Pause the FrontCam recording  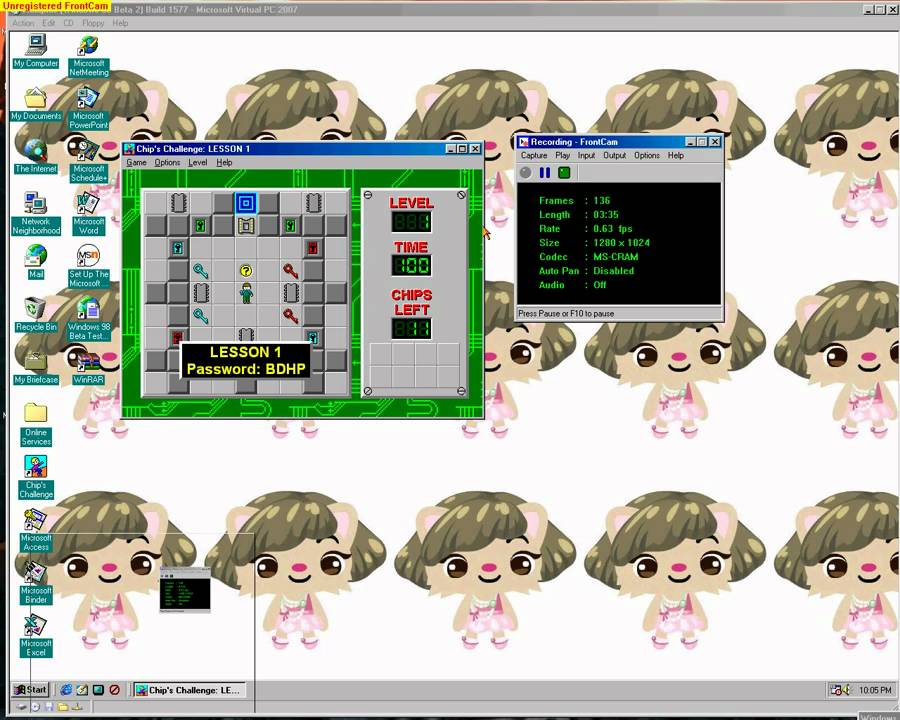[545, 173]
